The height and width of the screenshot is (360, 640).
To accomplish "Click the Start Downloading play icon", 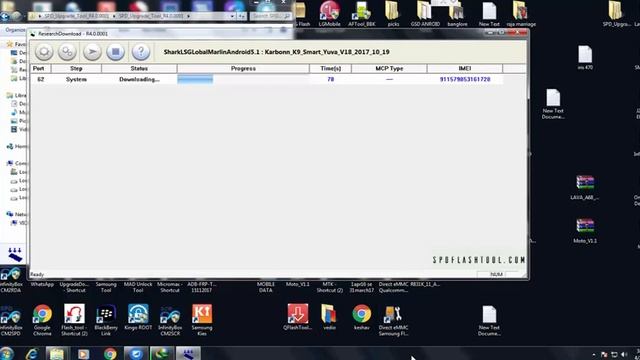I will 92,52.
